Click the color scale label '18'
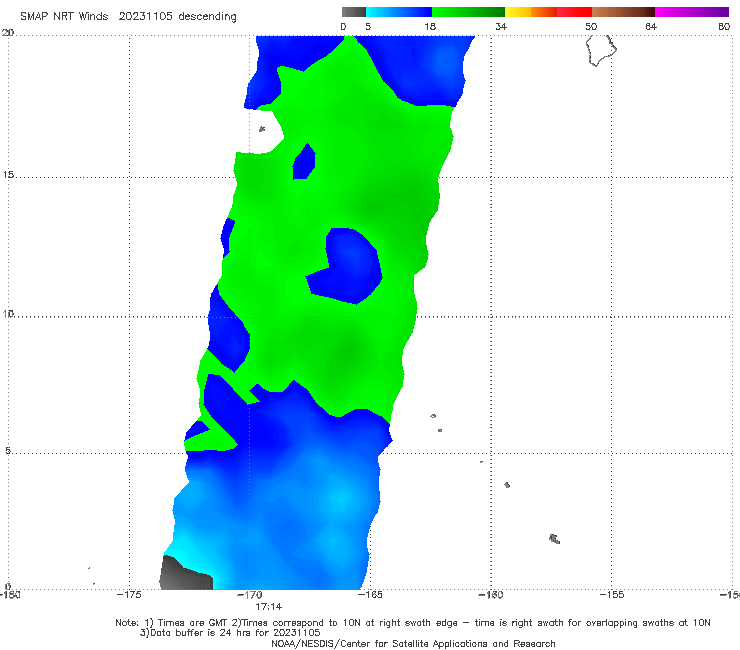The width and height of the screenshot is (740, 650). tap(430, 26)
